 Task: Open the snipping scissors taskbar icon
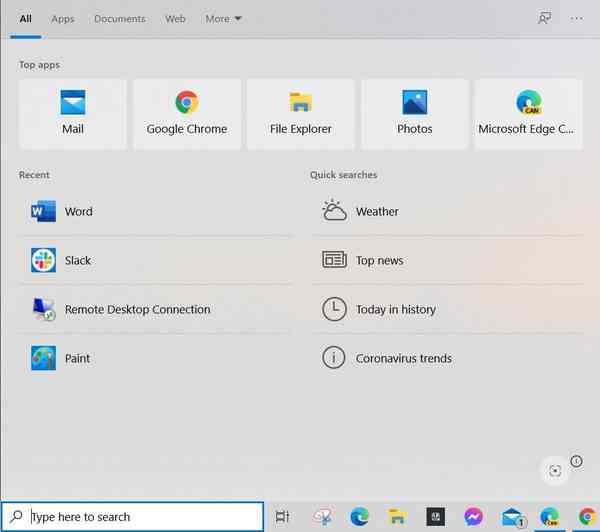(x=322, y=517)
